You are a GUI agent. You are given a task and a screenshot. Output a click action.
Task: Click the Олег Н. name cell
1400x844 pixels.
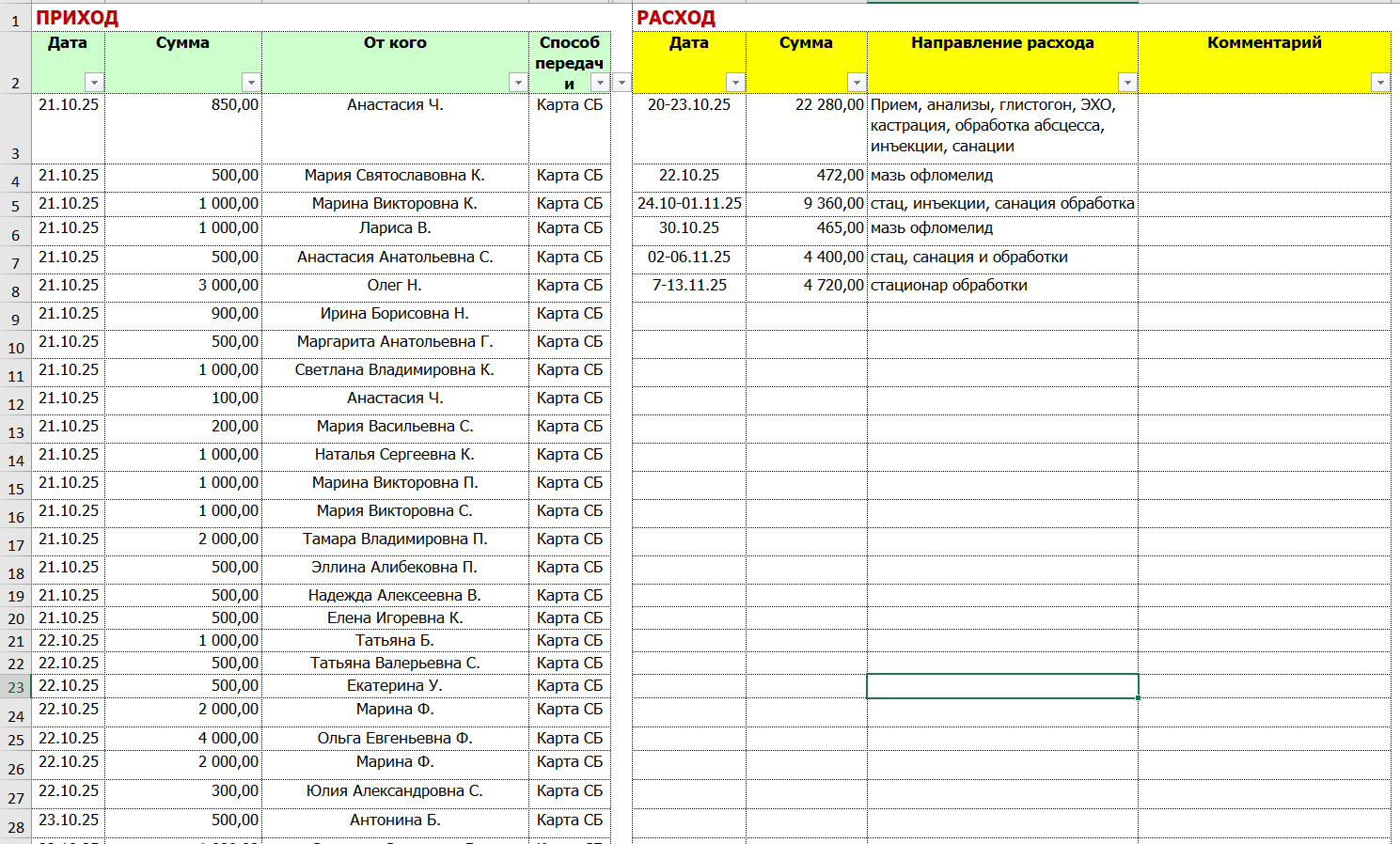coord(395,286)
